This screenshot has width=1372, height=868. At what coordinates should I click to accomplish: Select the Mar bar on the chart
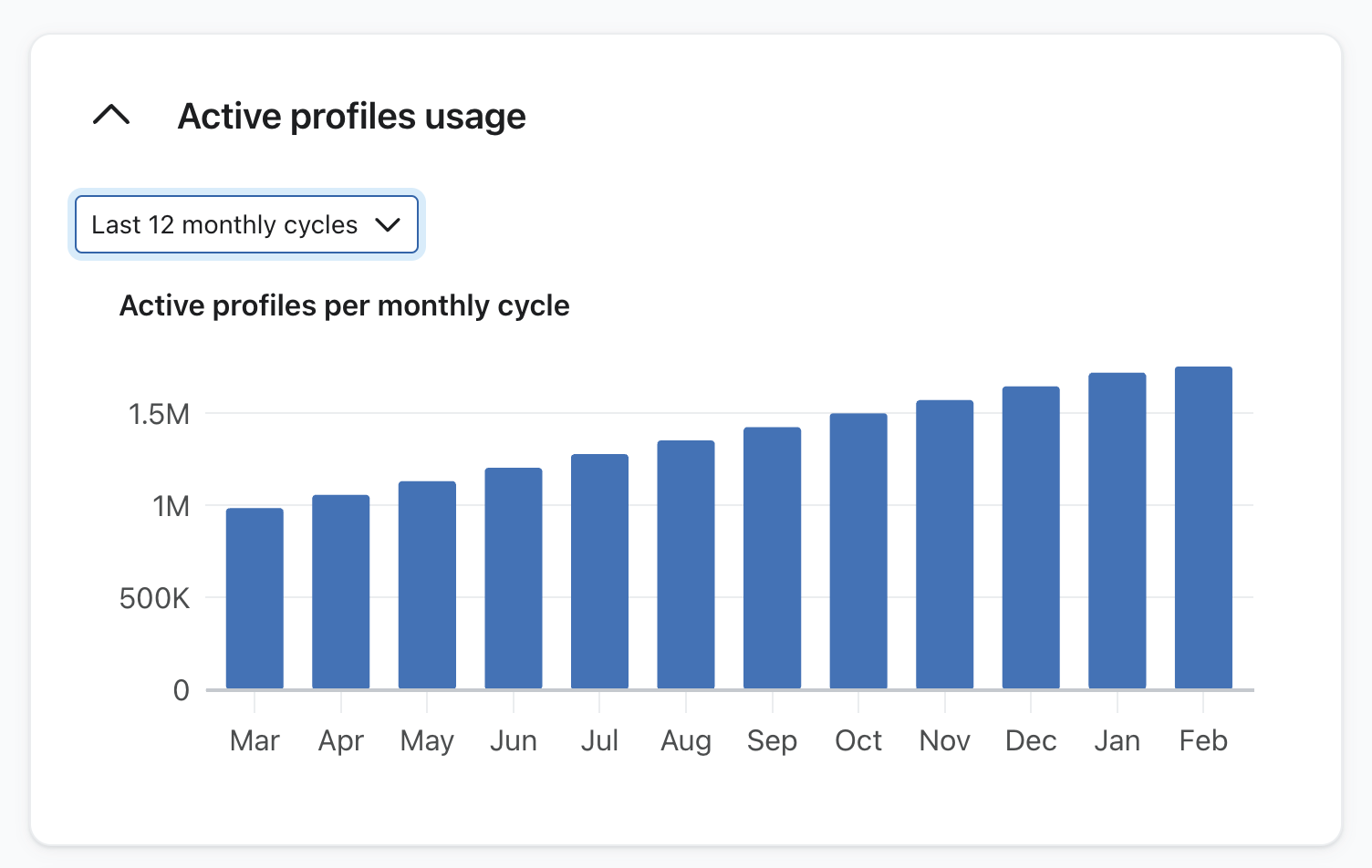[255, 597]
